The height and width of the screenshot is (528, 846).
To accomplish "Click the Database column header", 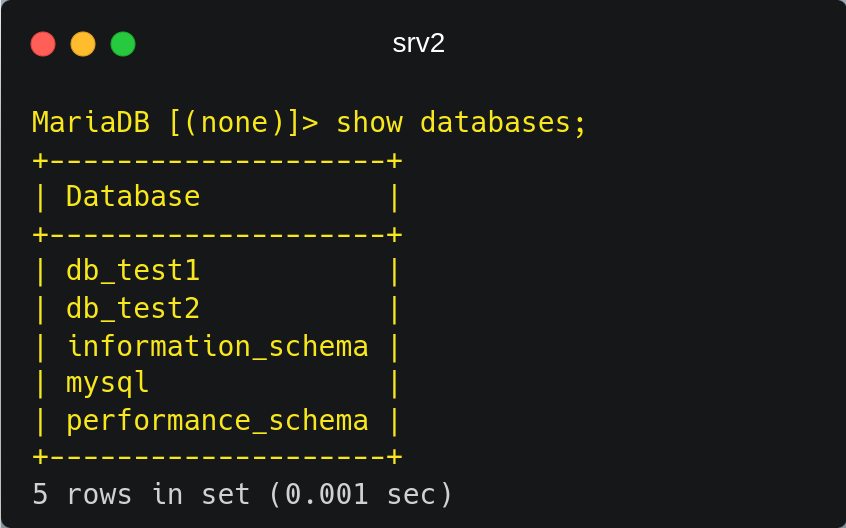I will (133, 196).
